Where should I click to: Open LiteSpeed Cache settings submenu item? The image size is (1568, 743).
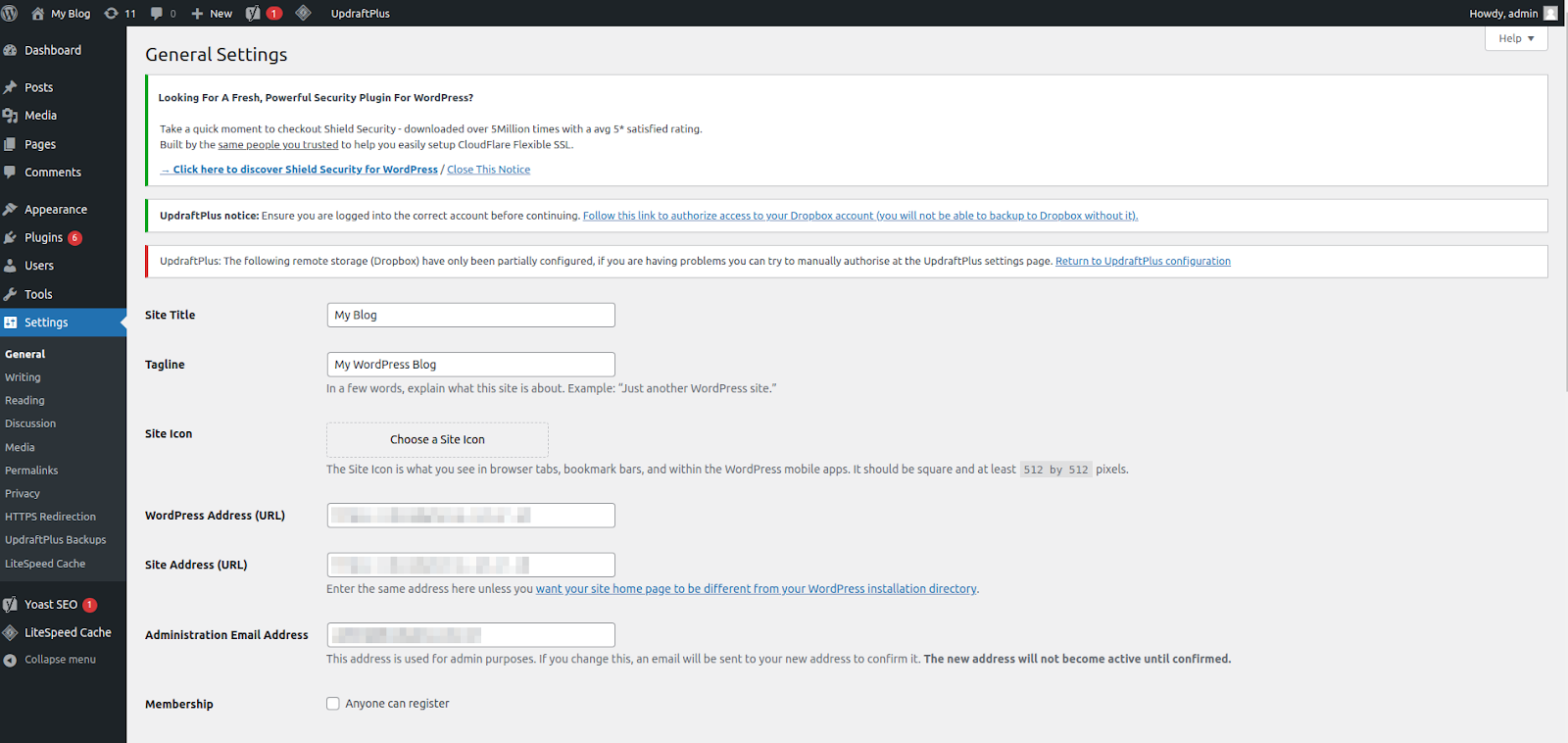pyautogui.click(x=45, y=564)
